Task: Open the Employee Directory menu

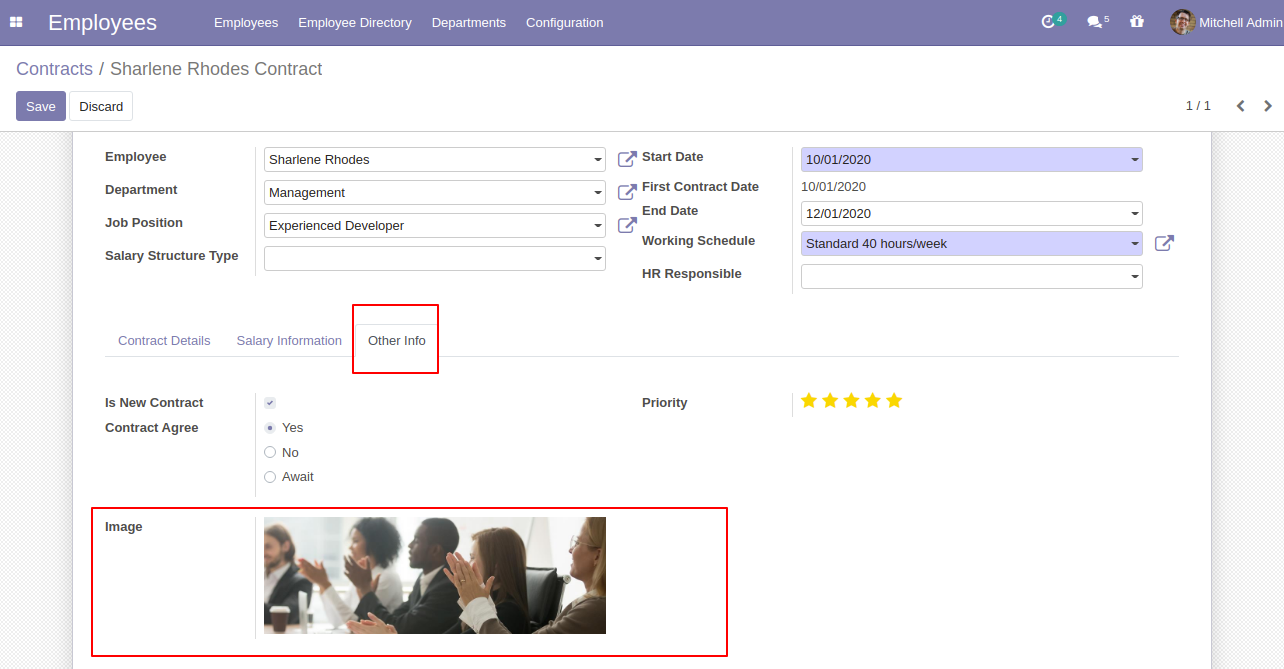Action: (355, 22)
